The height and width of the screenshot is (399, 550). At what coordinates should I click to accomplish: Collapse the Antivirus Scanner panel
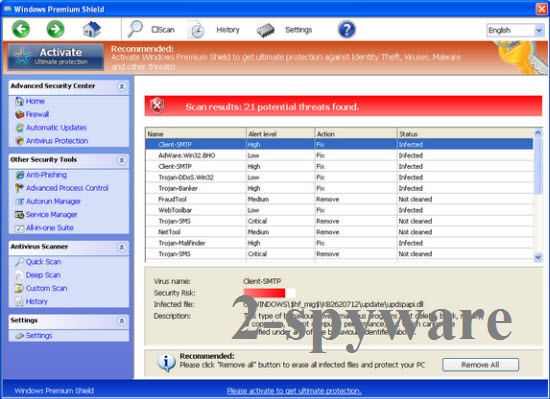(x=122, y=247)
